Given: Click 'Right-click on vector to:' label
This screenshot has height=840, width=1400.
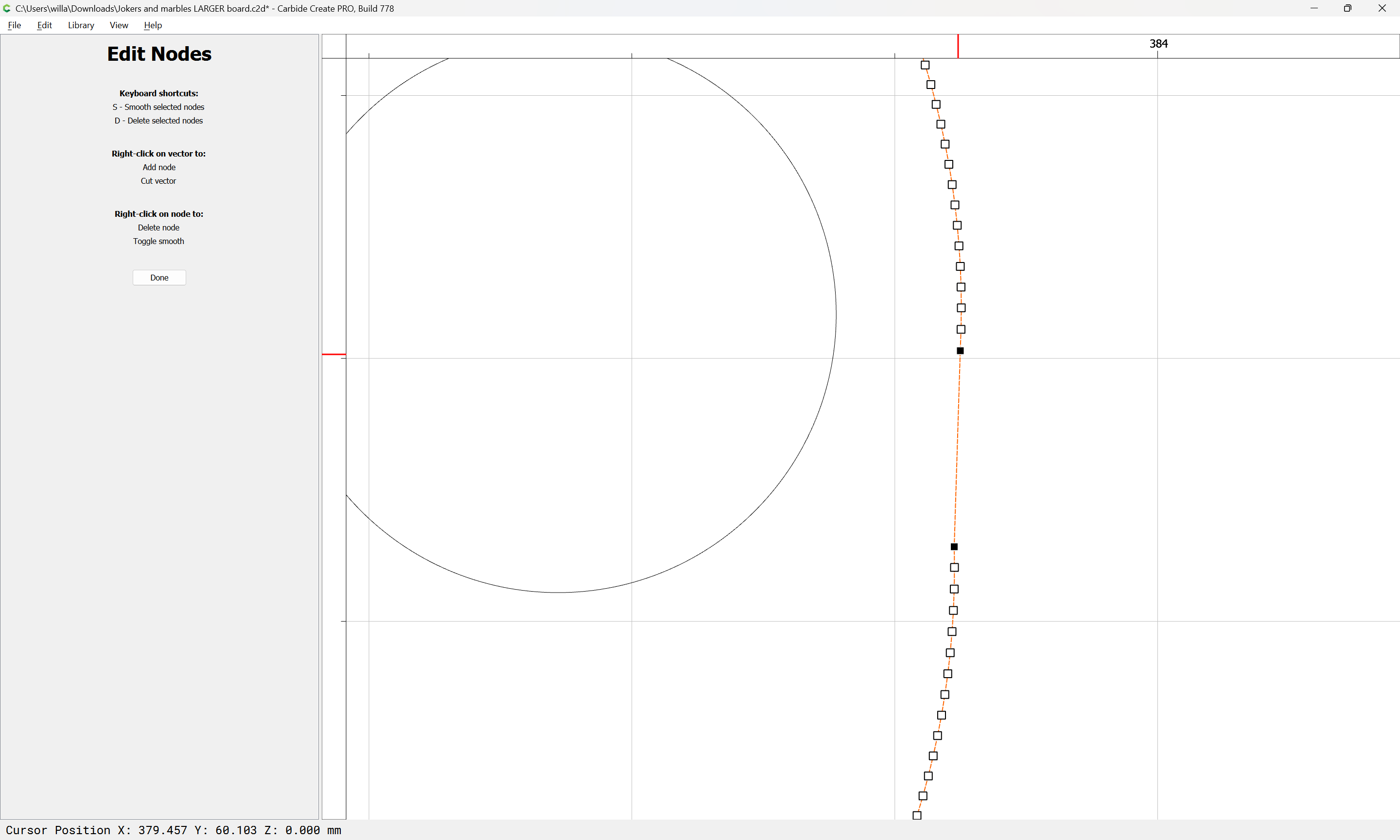Looking at the screenshot, I should click(158, 154).
